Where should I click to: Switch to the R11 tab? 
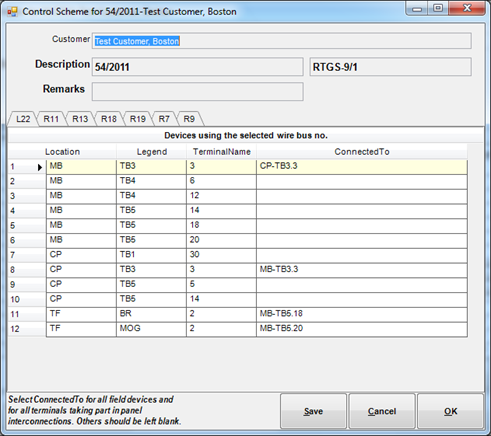[x=51, y=119]
